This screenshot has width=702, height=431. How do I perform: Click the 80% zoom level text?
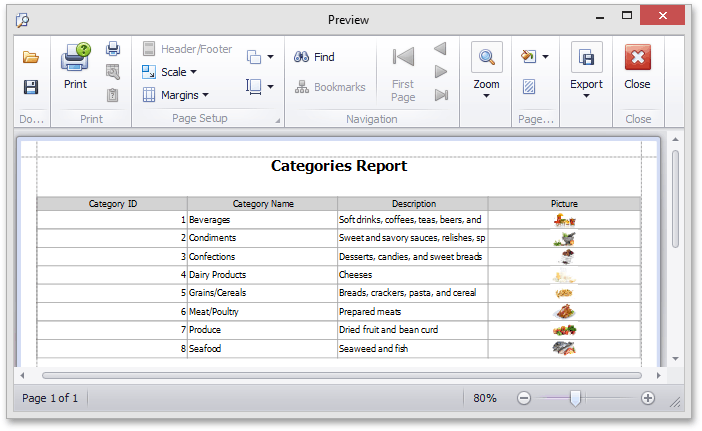click(x=485, y=398)
